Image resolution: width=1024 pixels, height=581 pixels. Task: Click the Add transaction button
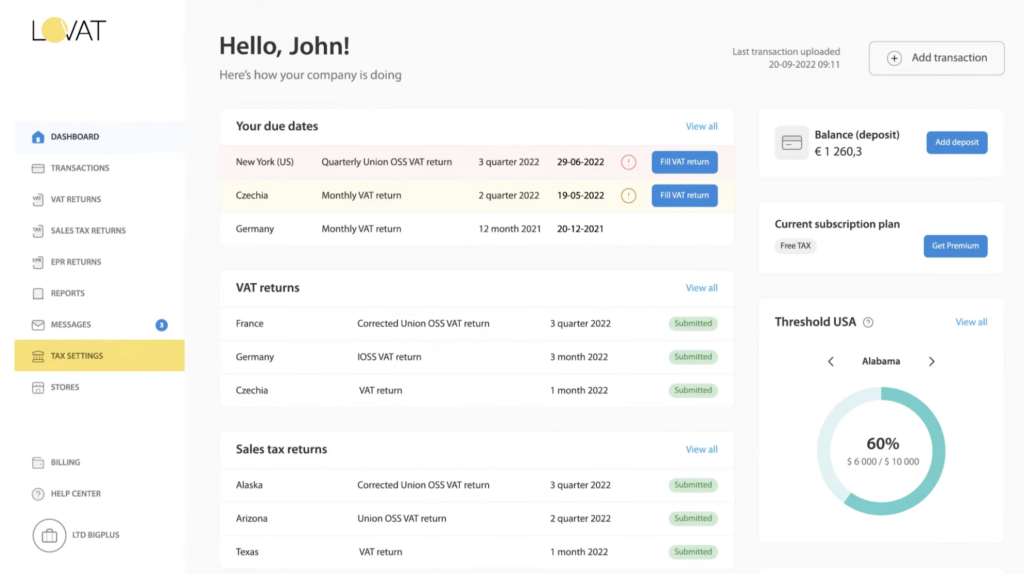tap(936, 58)
